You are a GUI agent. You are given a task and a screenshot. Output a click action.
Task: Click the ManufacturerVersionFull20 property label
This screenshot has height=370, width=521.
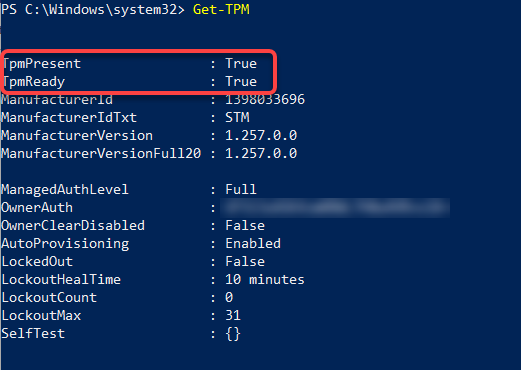[101, 153]
